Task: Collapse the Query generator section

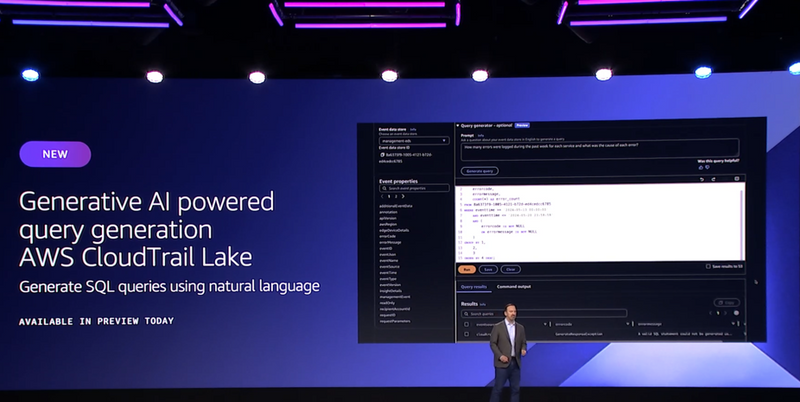Action: coord(457,125)
